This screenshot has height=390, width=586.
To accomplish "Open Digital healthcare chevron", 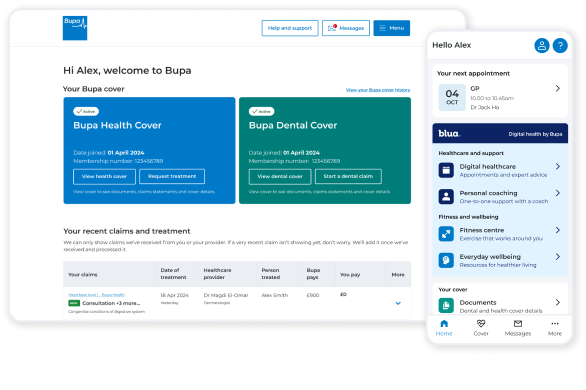I will [x=558, y=167].
